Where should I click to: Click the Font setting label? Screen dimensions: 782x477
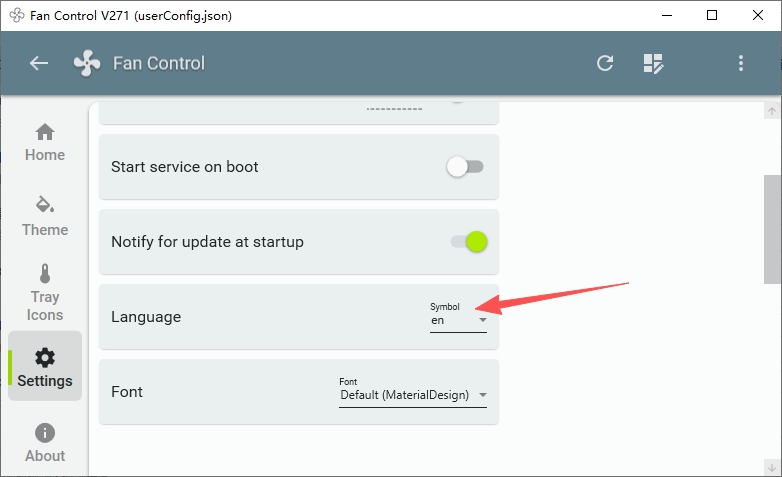[x=127, y=392]
